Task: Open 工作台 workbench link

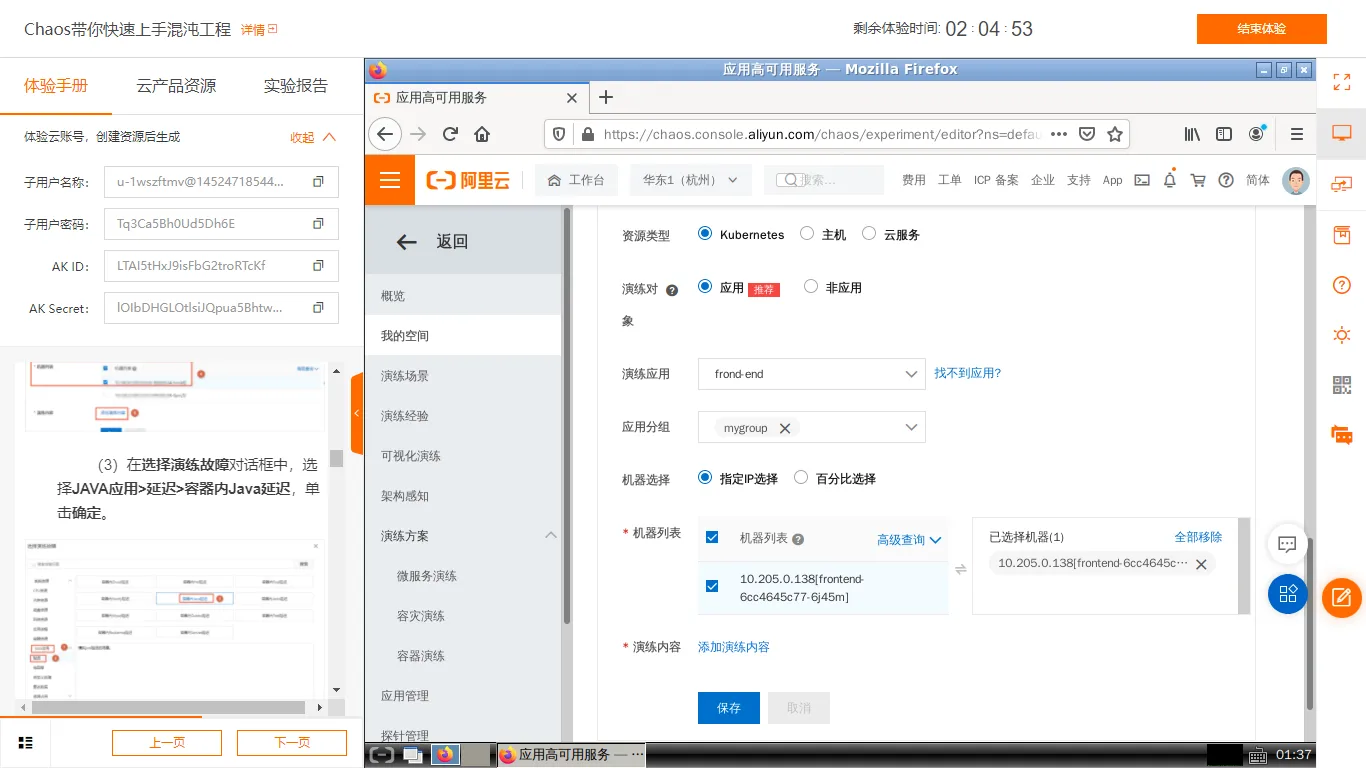Action: [577, 180]
